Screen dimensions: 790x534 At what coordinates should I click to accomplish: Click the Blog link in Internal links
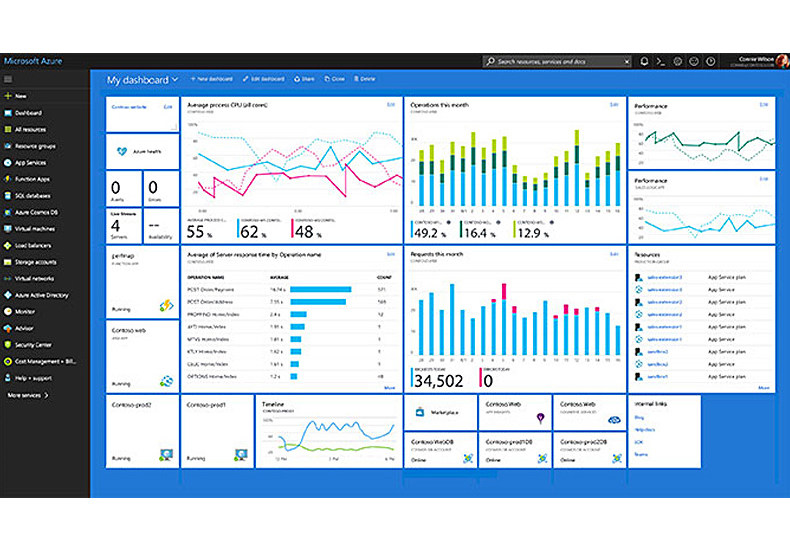point(639,418)
